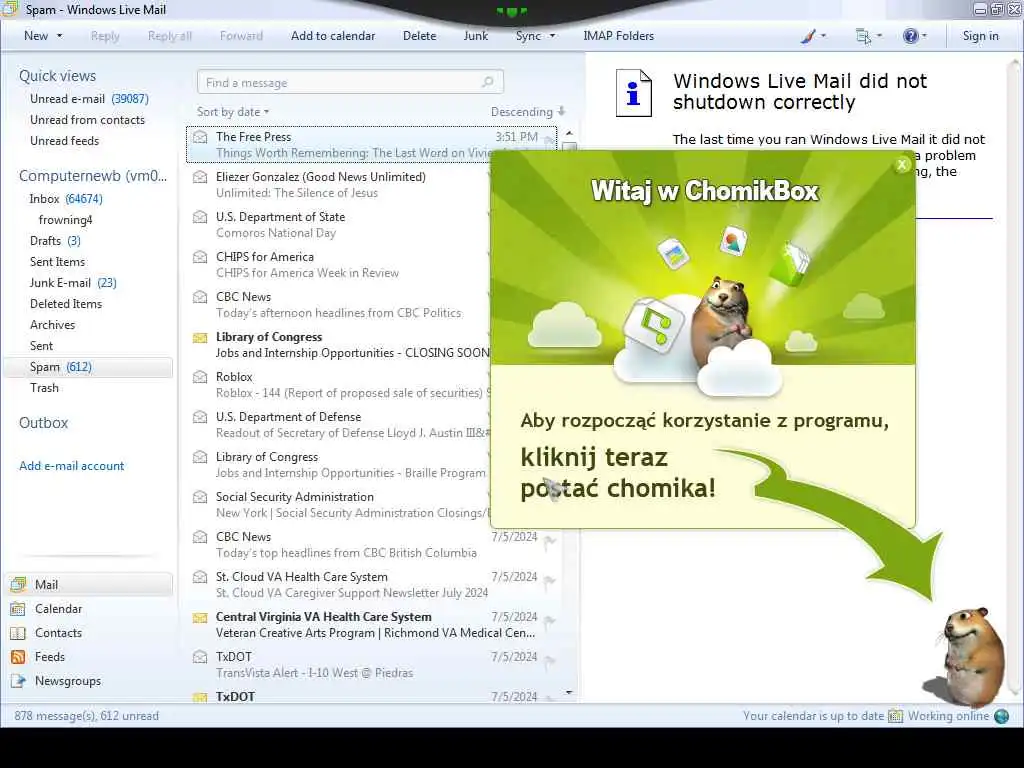Viewport: 1024px width, 768px height.
Task: Click message list scroll down arrow
Action: (x=569, y=692)
